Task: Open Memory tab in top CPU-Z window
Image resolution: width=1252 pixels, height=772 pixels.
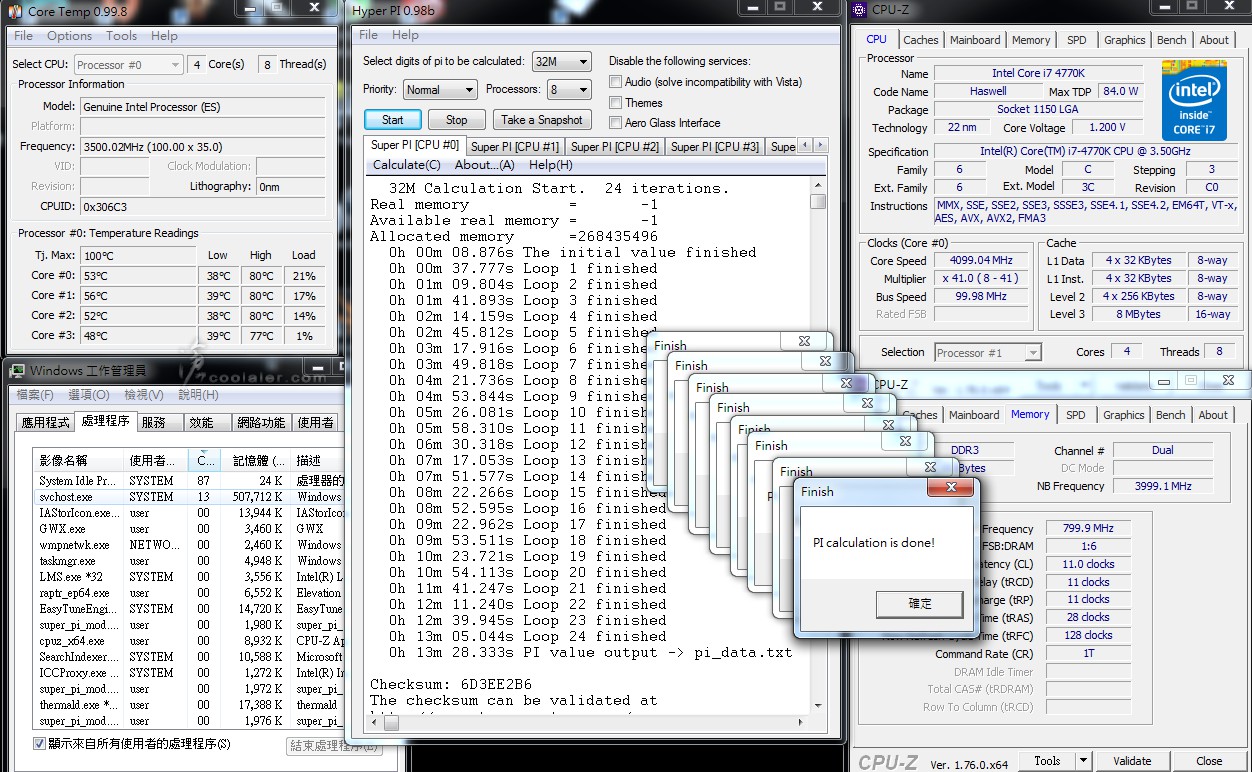Action: click(x=1031, y=40)
